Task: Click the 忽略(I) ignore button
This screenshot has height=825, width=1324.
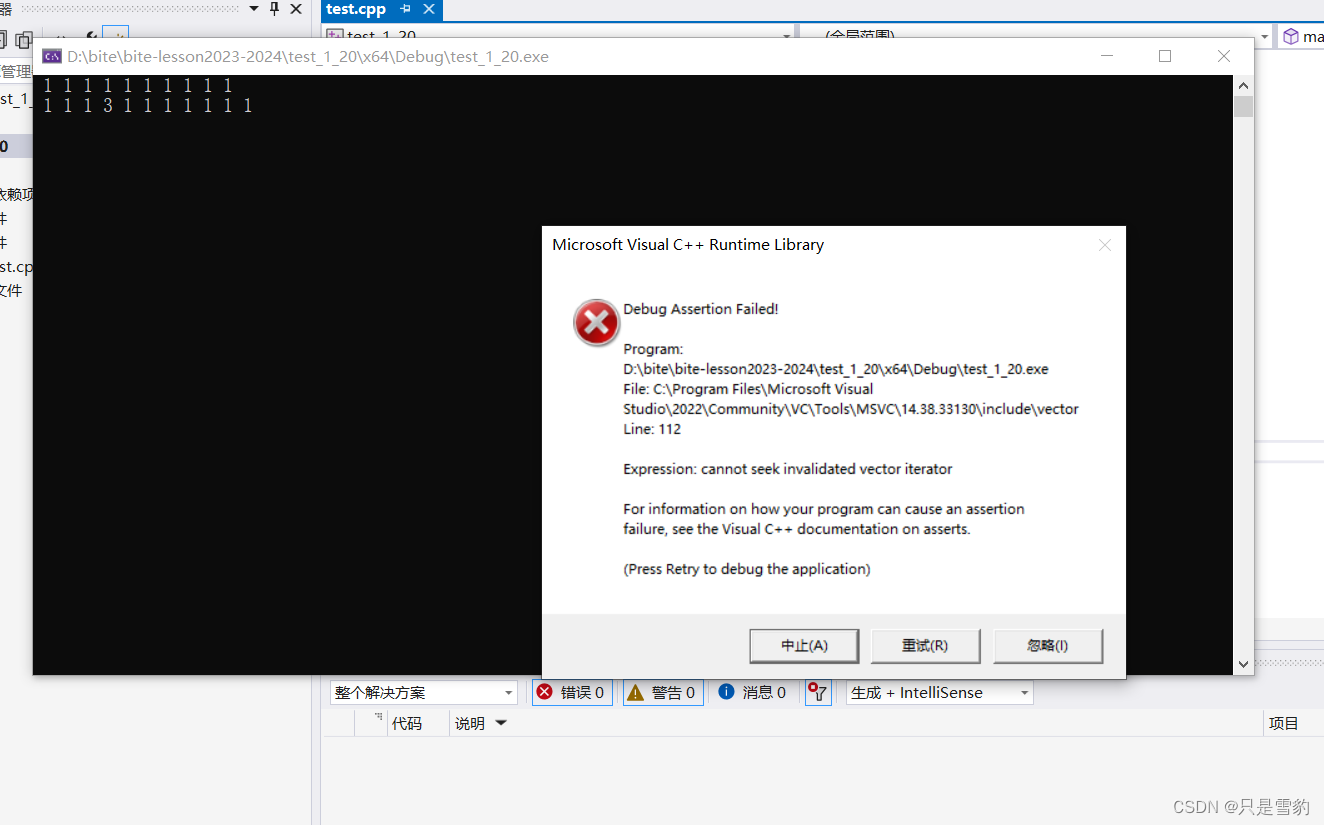Action: click(x=1048, y=646)
